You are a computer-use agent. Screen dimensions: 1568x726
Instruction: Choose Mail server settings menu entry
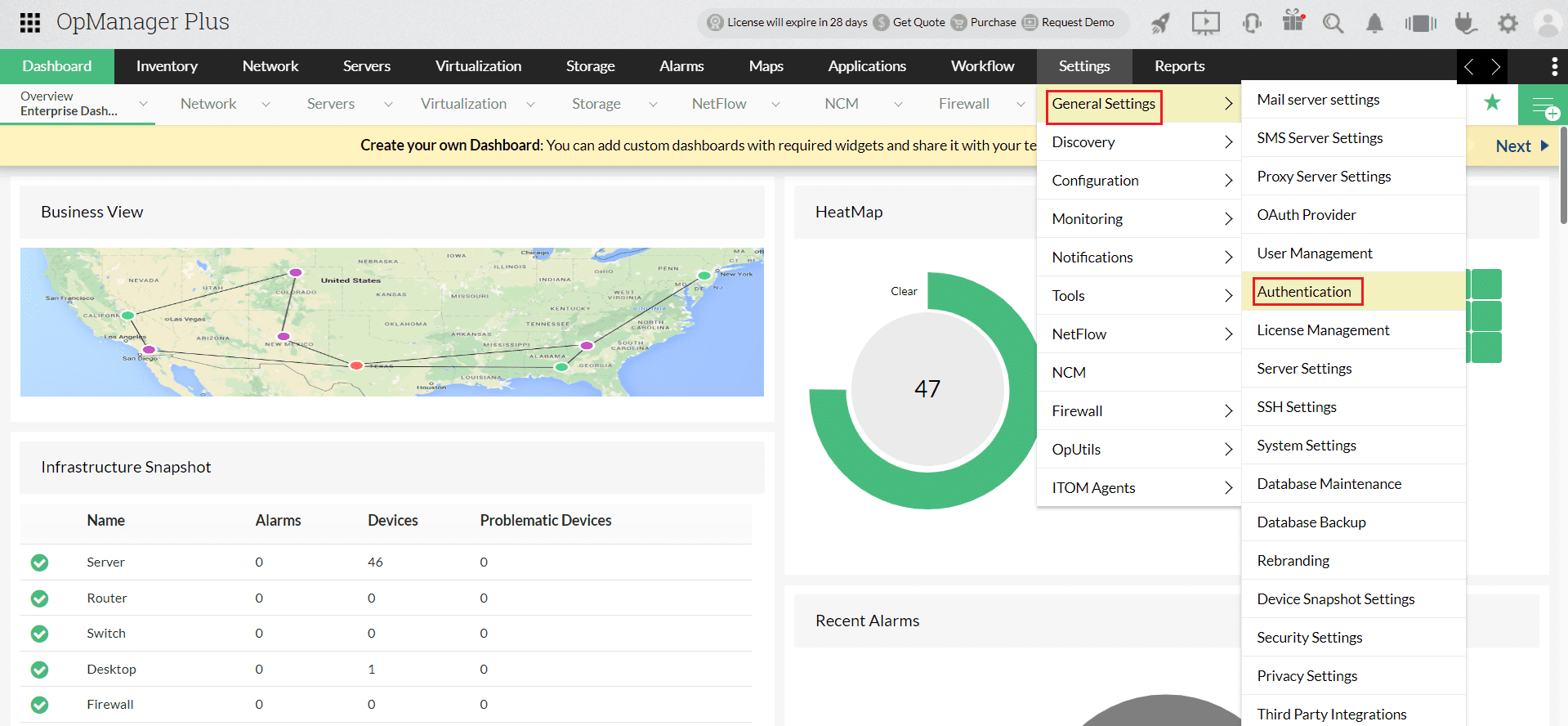[x=1318, y=100]
